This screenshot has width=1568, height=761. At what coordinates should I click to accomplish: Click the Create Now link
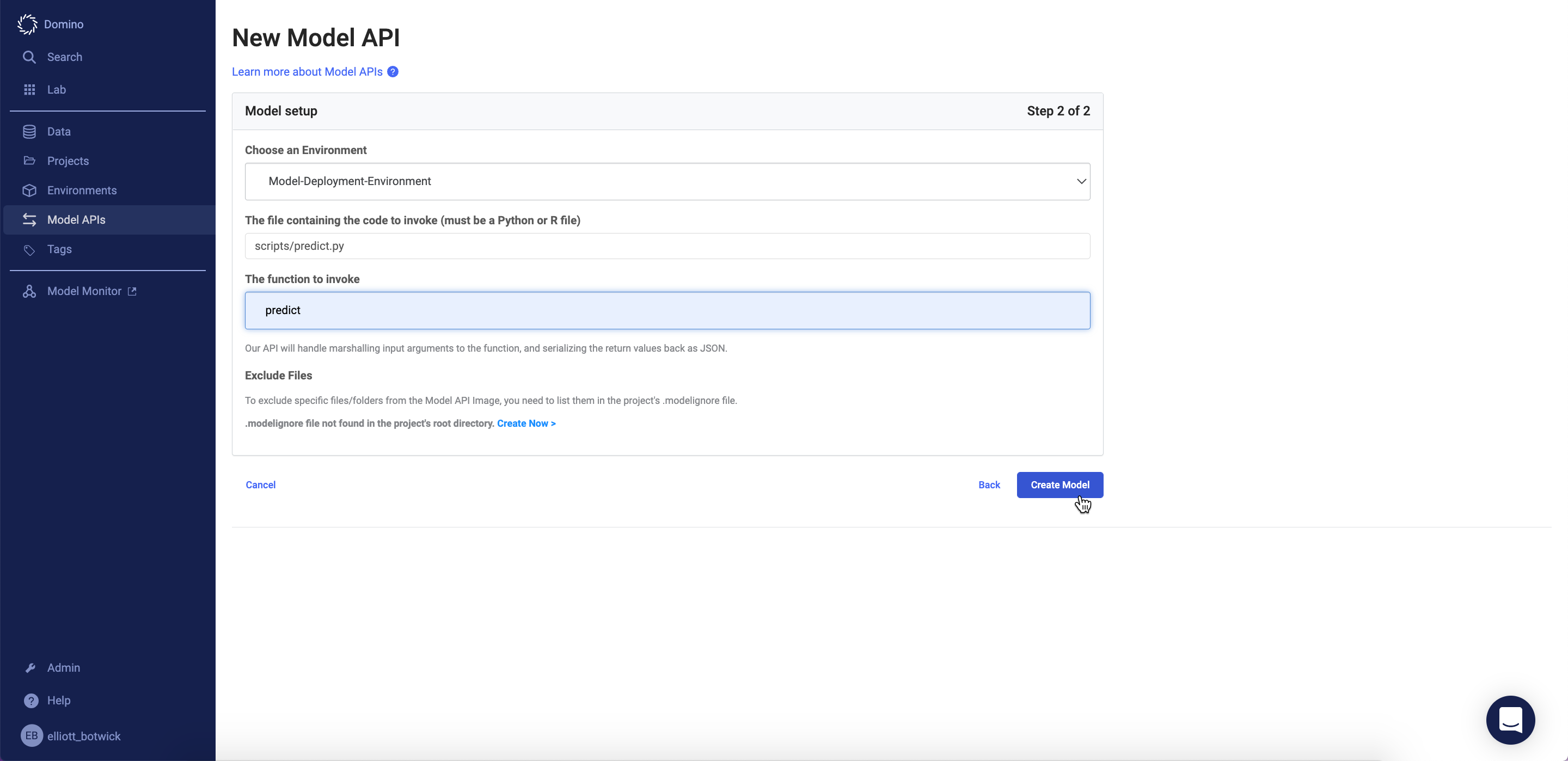[x=526, y=424]
